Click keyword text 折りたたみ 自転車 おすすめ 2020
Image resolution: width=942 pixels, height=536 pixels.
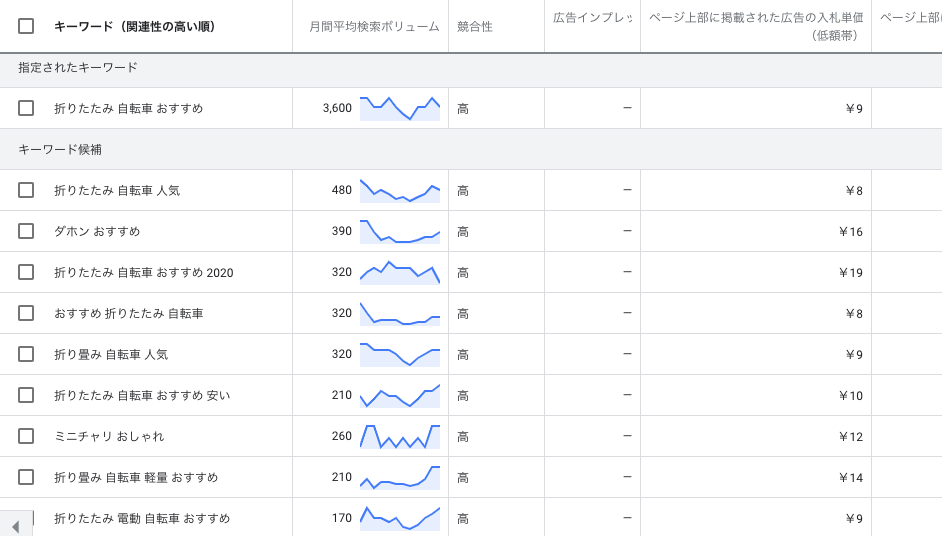pos(144,272)
